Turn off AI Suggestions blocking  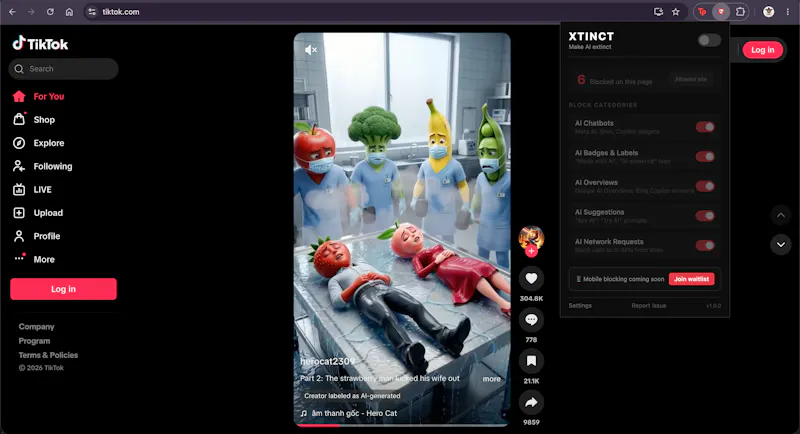point(705,216)
